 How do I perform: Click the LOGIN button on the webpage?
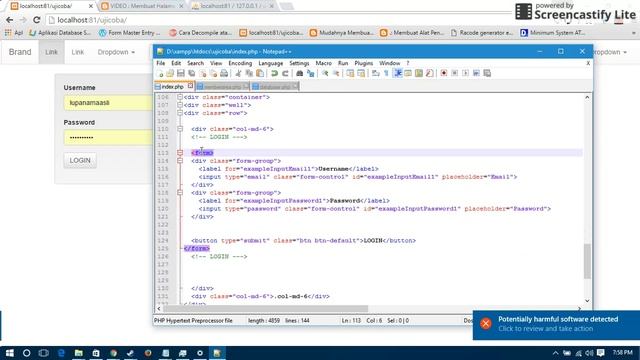[x=80, y=160]
